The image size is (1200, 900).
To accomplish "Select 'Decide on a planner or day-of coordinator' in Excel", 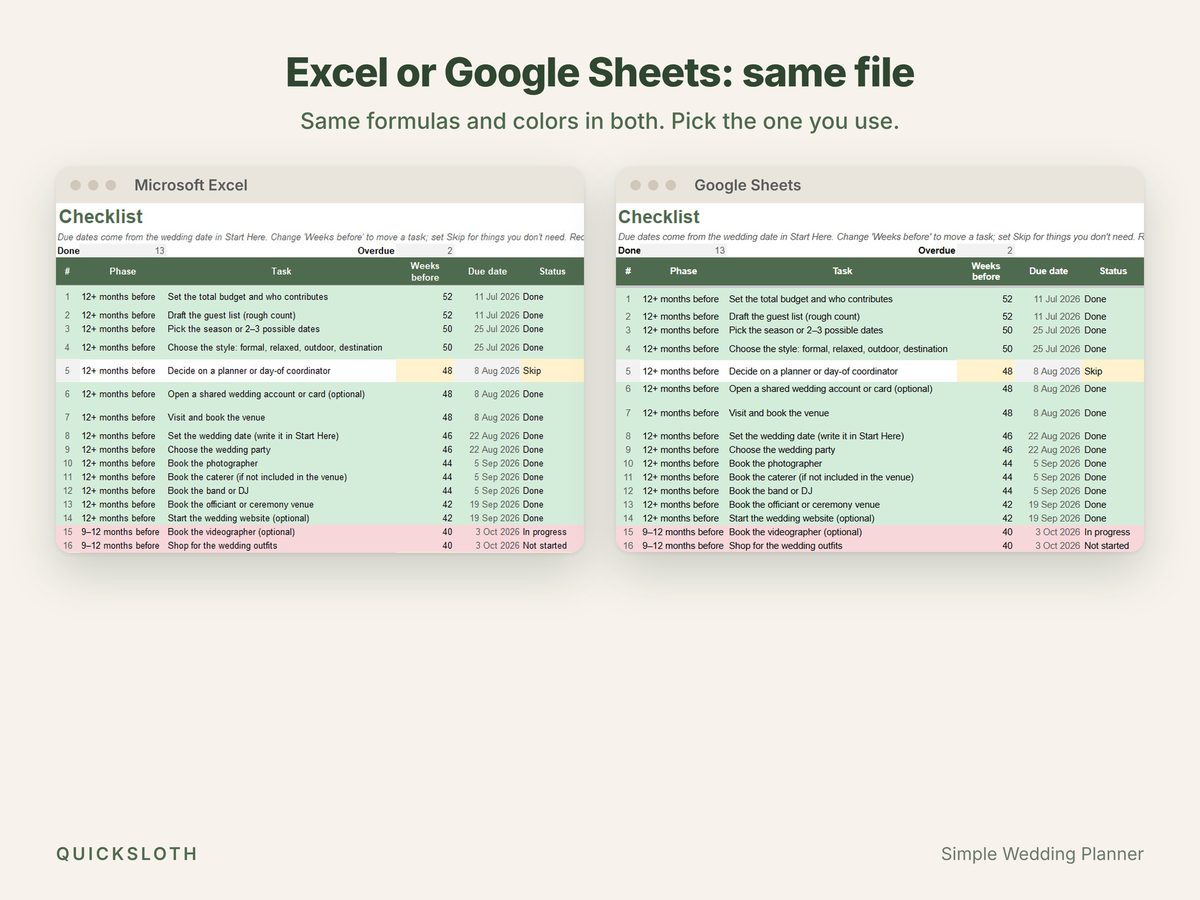I will (x=248, y=371).
